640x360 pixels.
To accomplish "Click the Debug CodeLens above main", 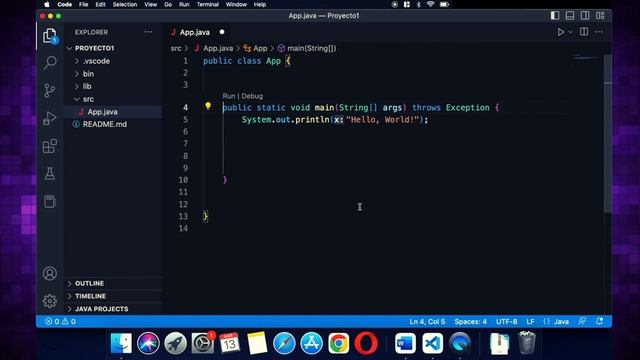I will pyautogui.click(x=252, y=96).
